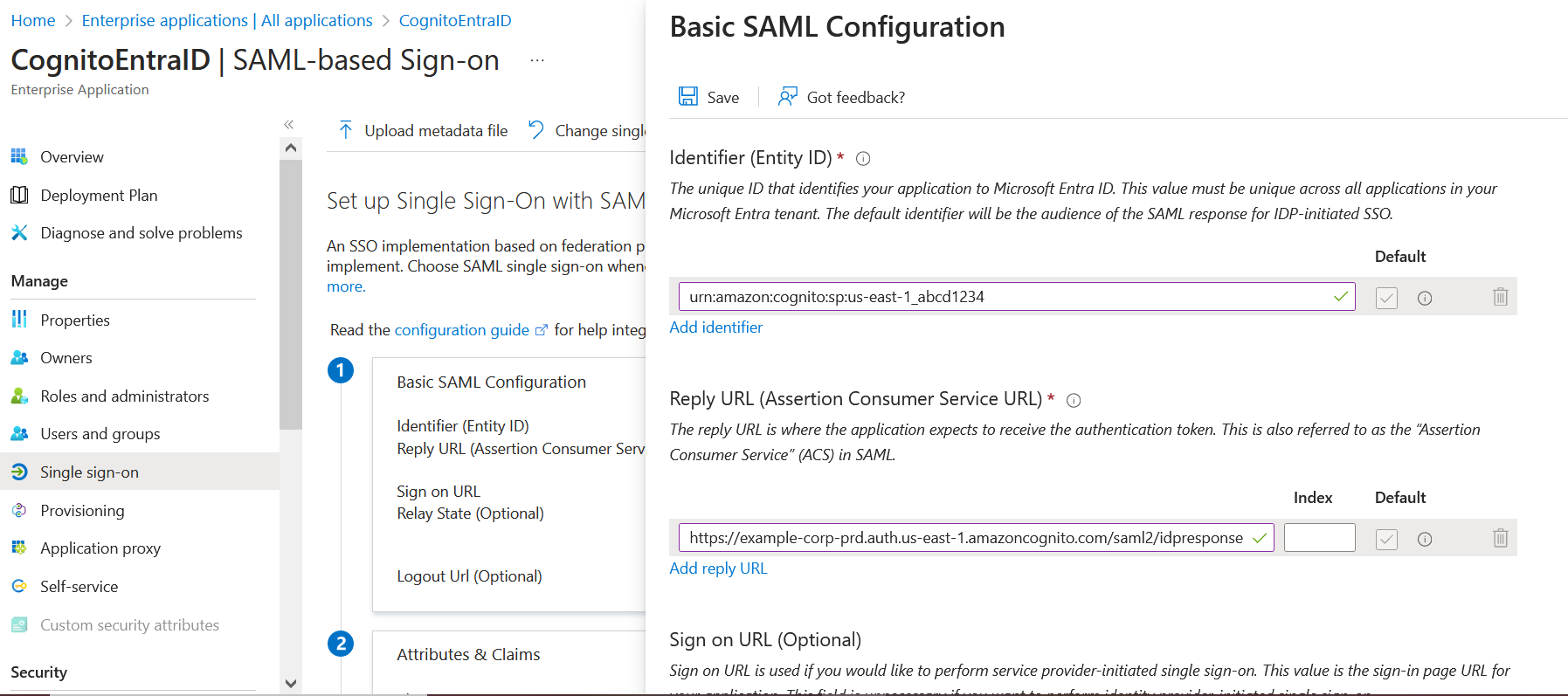Image resolution: width=1568 pixels, height=696 pixels.
Task: Click the Add reply URL link
Action: pyautogui.click(x=717, y=568)
